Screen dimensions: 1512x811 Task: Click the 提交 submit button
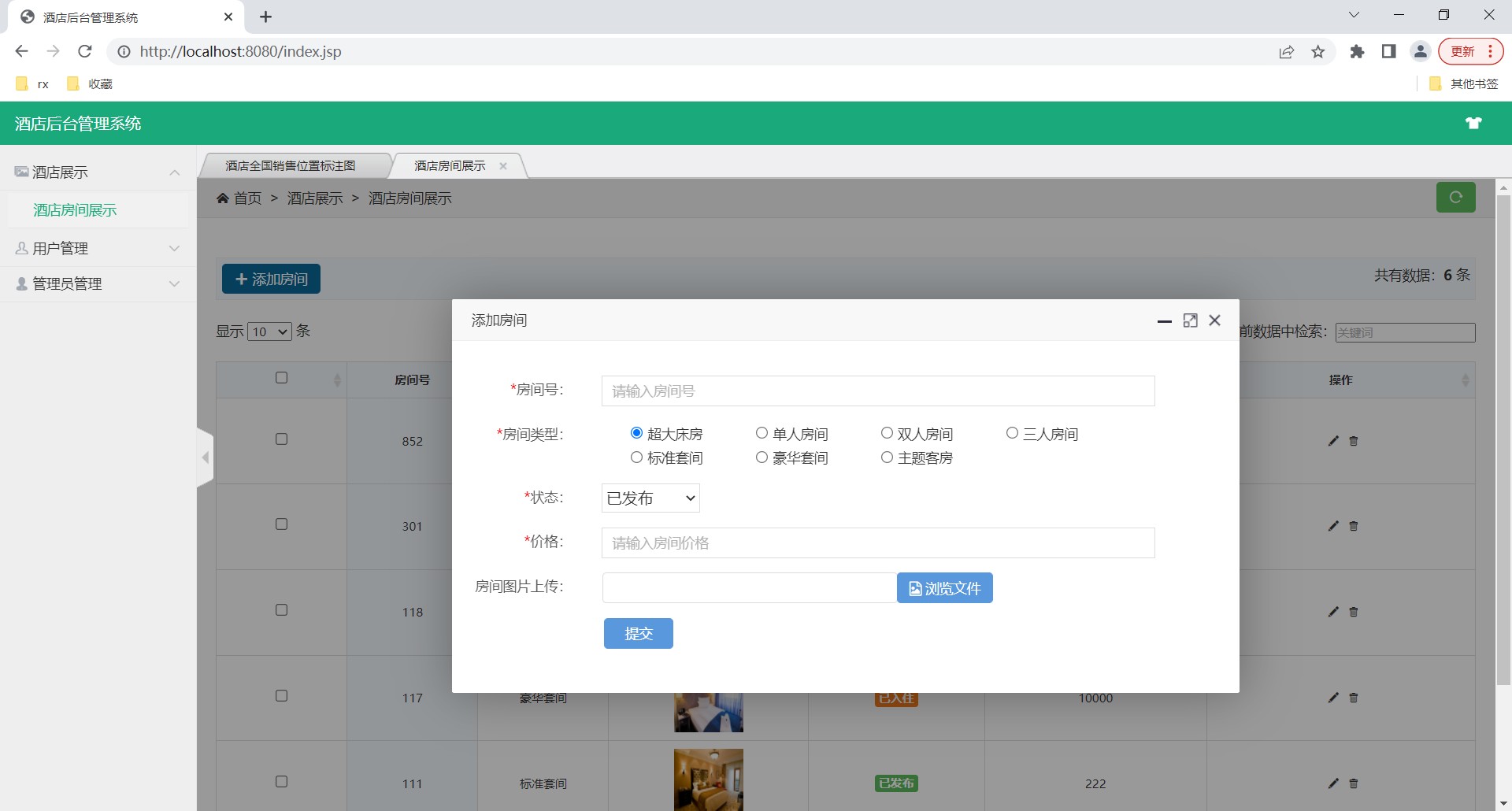[638, 633]
